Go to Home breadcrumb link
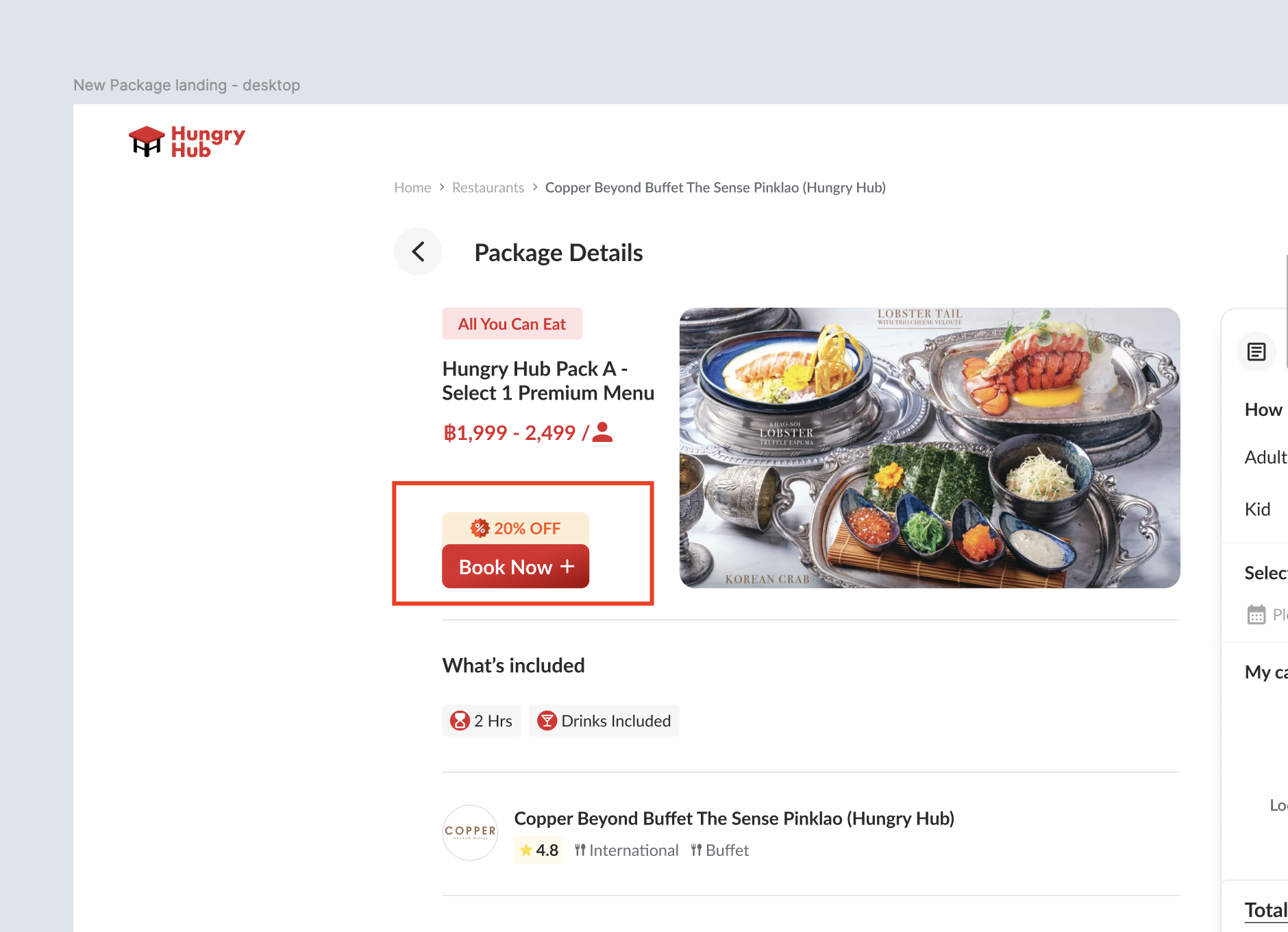Image resolution: width=1288 pixels, height=932 pixels. tap(412, 188)
